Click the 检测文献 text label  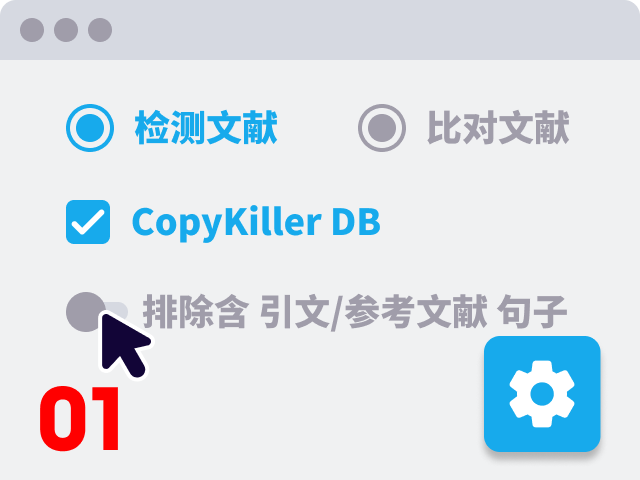pos(206,128)
